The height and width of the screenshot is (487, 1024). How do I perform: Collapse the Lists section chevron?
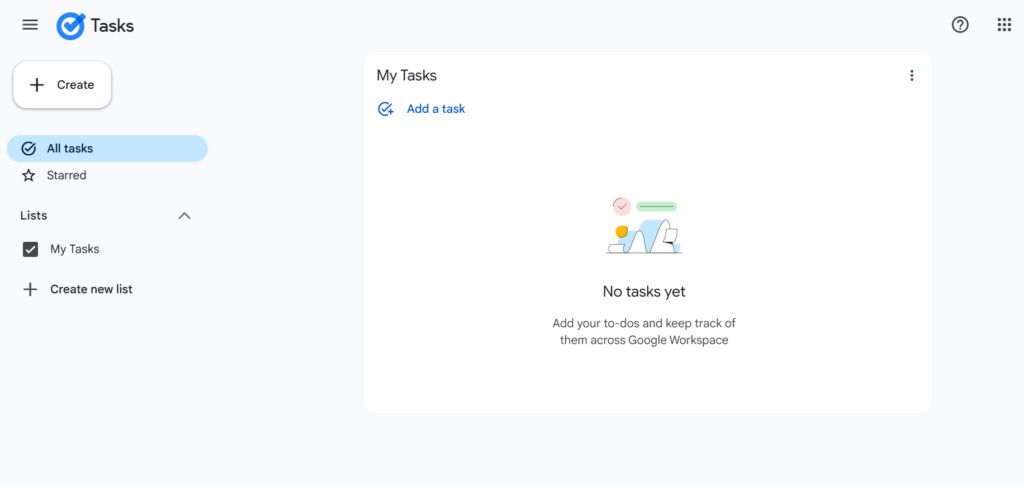[x=184, y=216]
